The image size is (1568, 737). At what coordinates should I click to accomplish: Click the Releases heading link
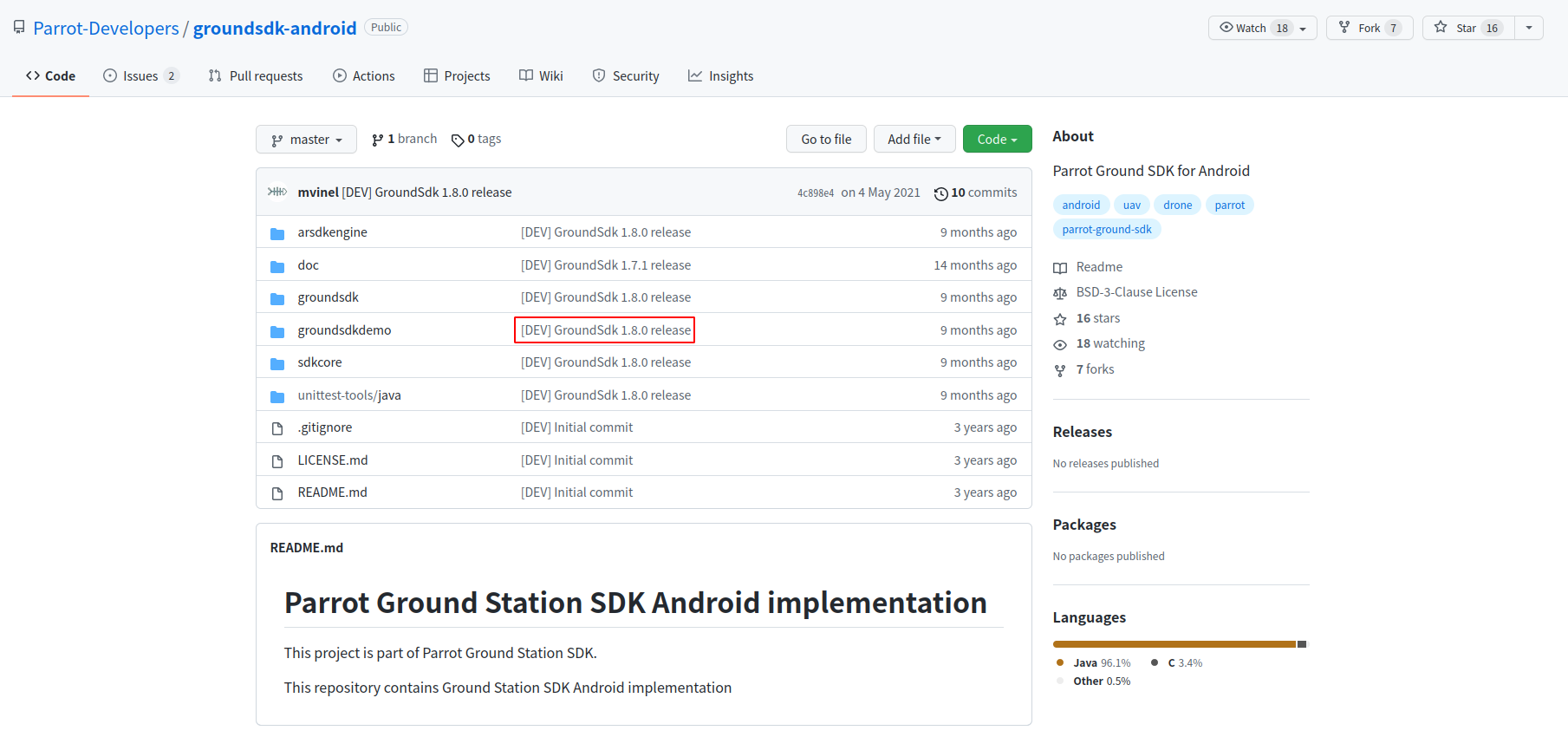click(x=1083, y=432)
